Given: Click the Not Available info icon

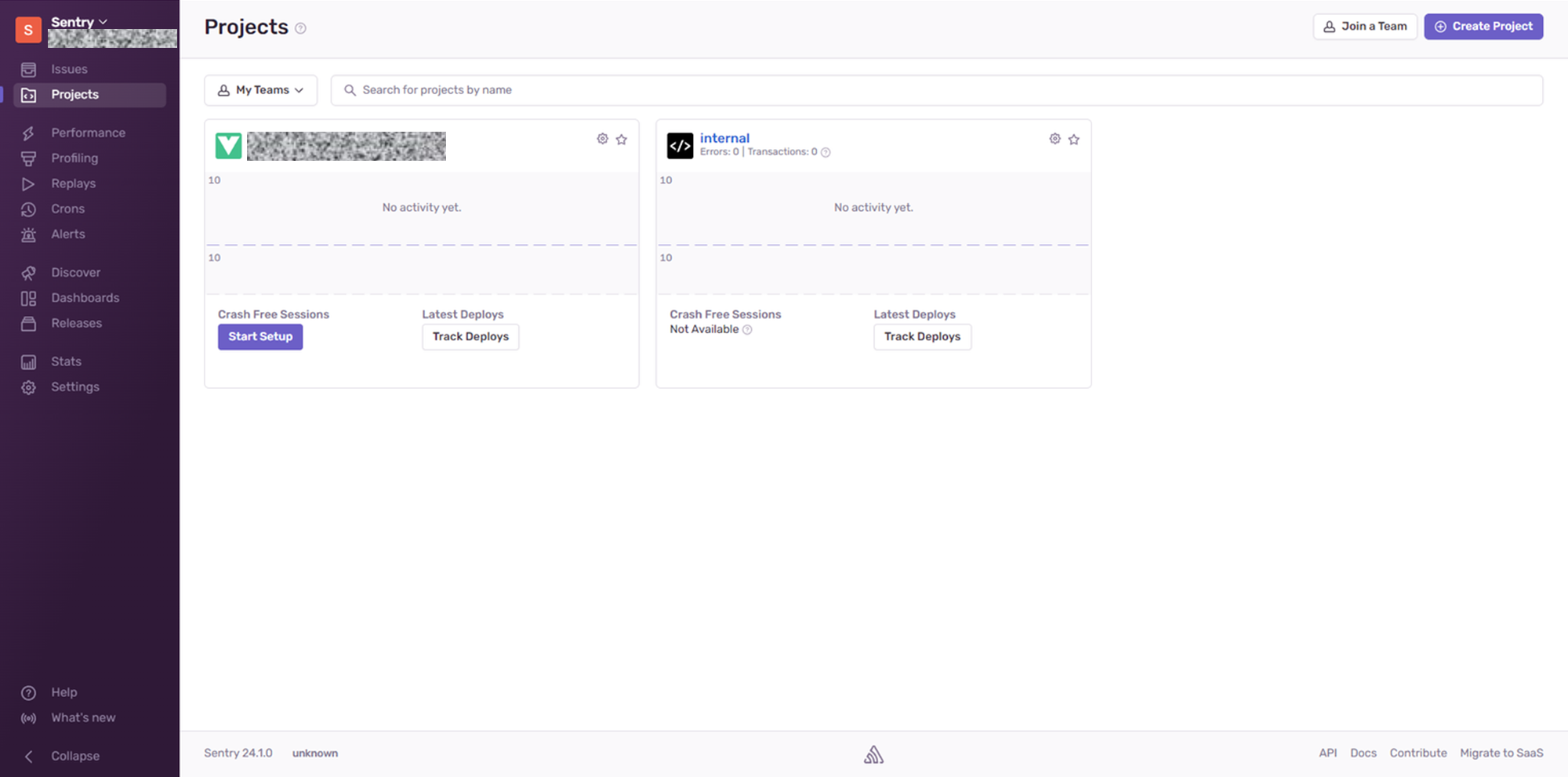Looking at the screenshot, I should click(x=747, y=330).
